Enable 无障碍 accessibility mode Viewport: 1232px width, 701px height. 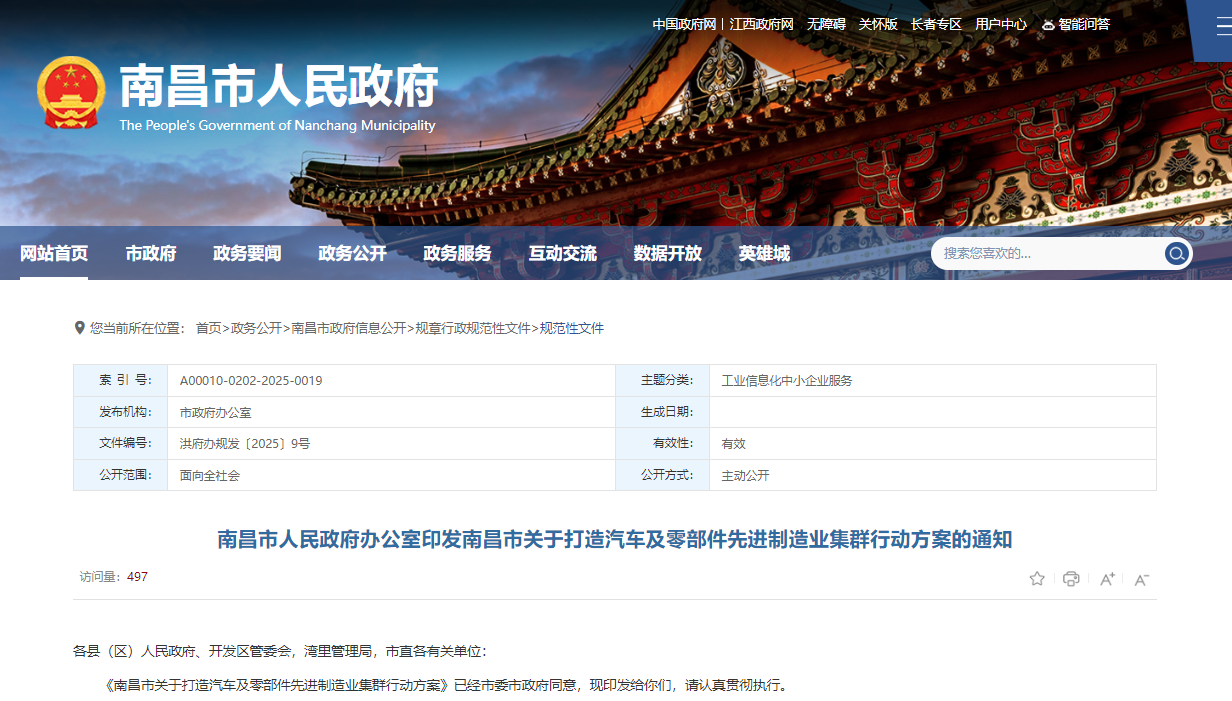(x=826, y=24)
